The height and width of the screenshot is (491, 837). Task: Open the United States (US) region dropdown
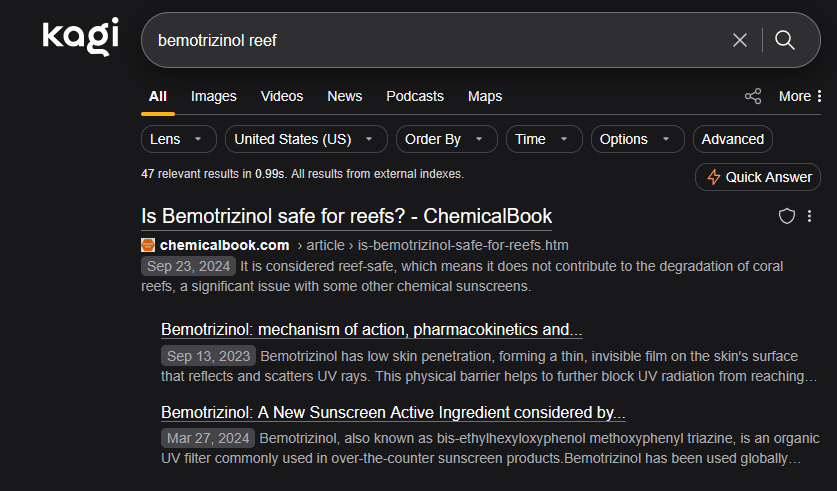(x=306, y=139)
